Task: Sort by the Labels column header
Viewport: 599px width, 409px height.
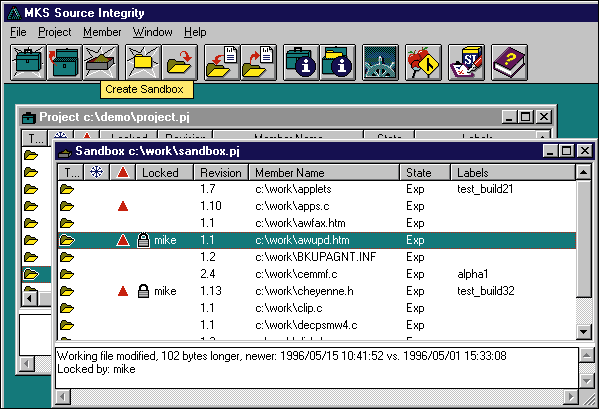Action: coord(513,173)
